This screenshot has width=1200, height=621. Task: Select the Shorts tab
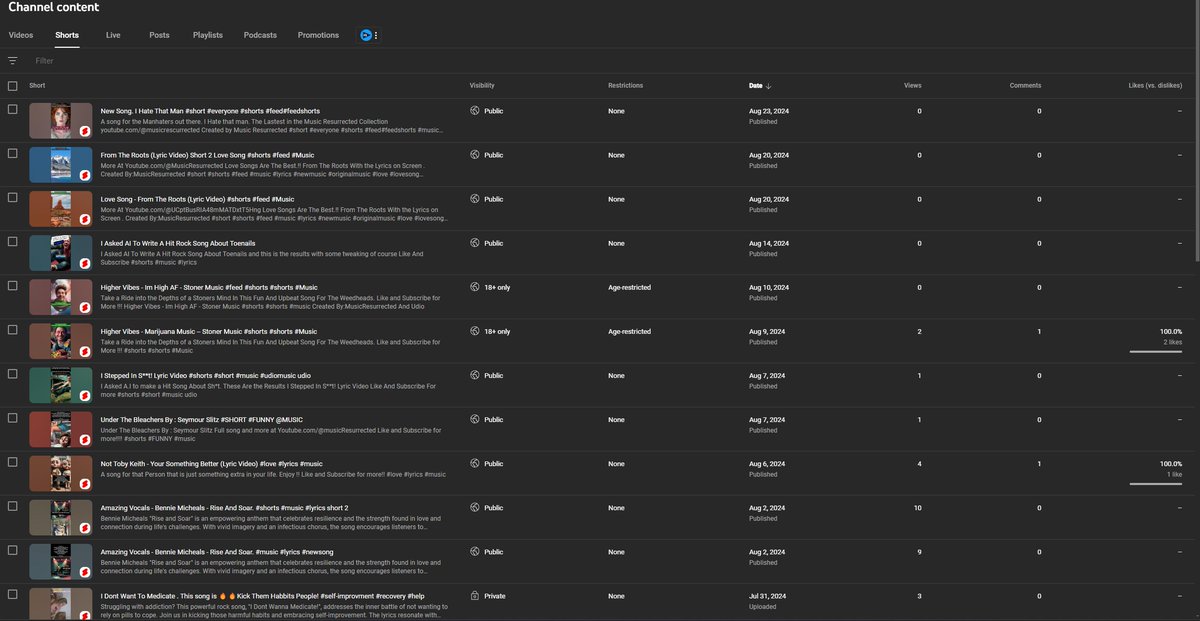click(67, 35)
